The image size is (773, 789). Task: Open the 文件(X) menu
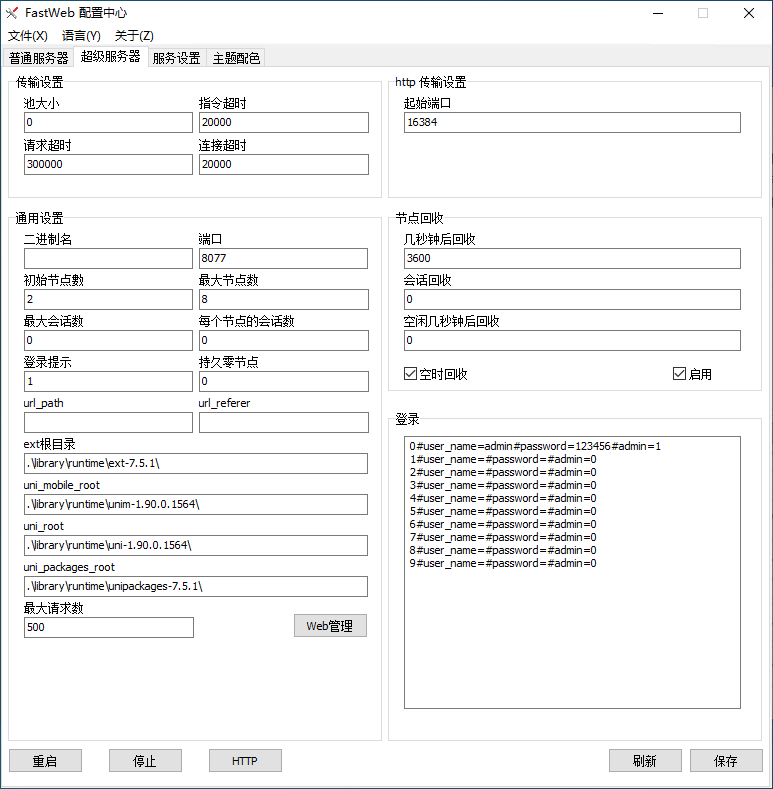coord(28,36)
